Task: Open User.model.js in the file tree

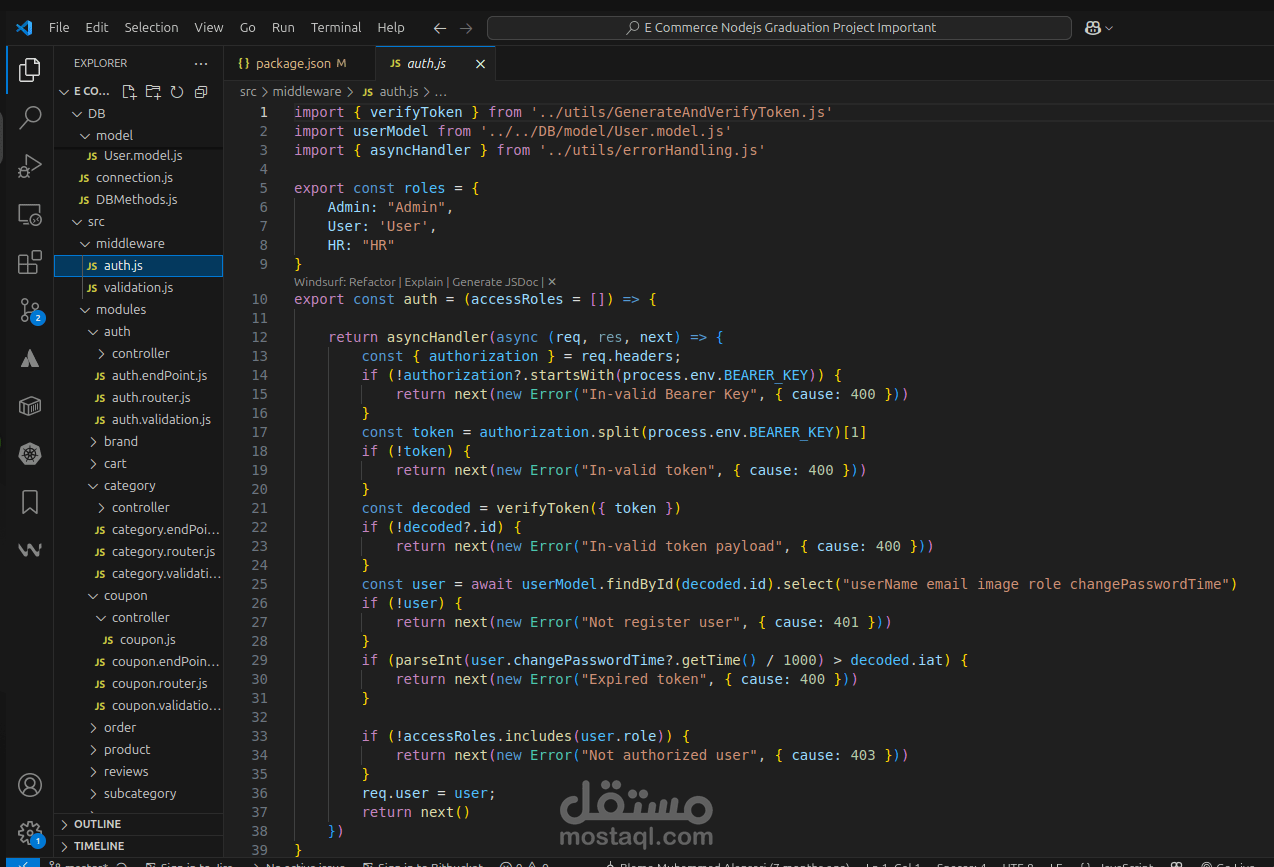Action: (138, 155)
